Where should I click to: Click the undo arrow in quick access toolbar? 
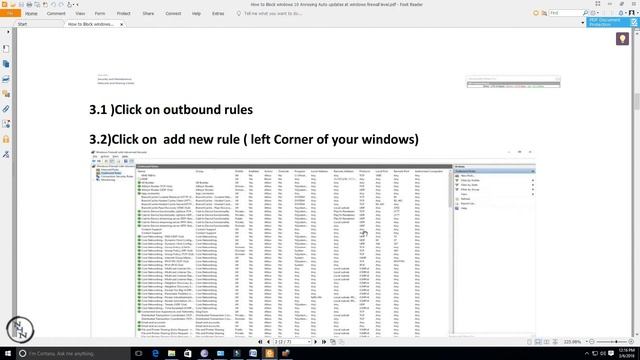coord(53,4)
